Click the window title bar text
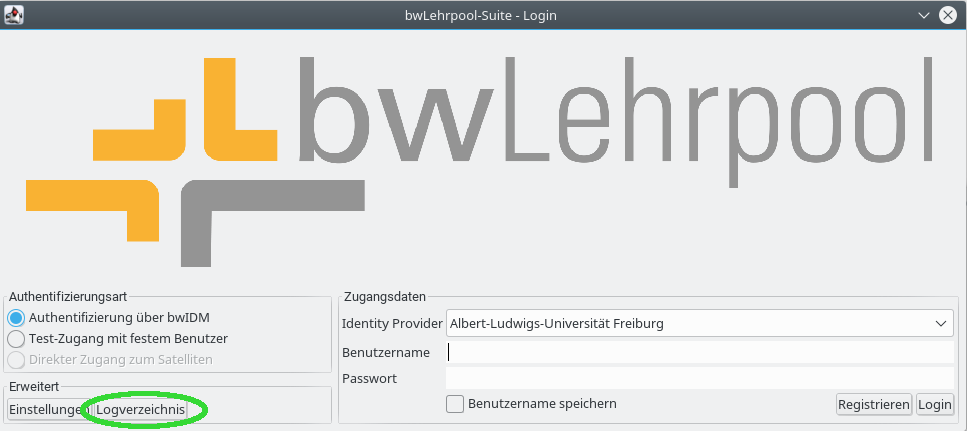This screenshot has height=431, width=967. pos(483,15)
